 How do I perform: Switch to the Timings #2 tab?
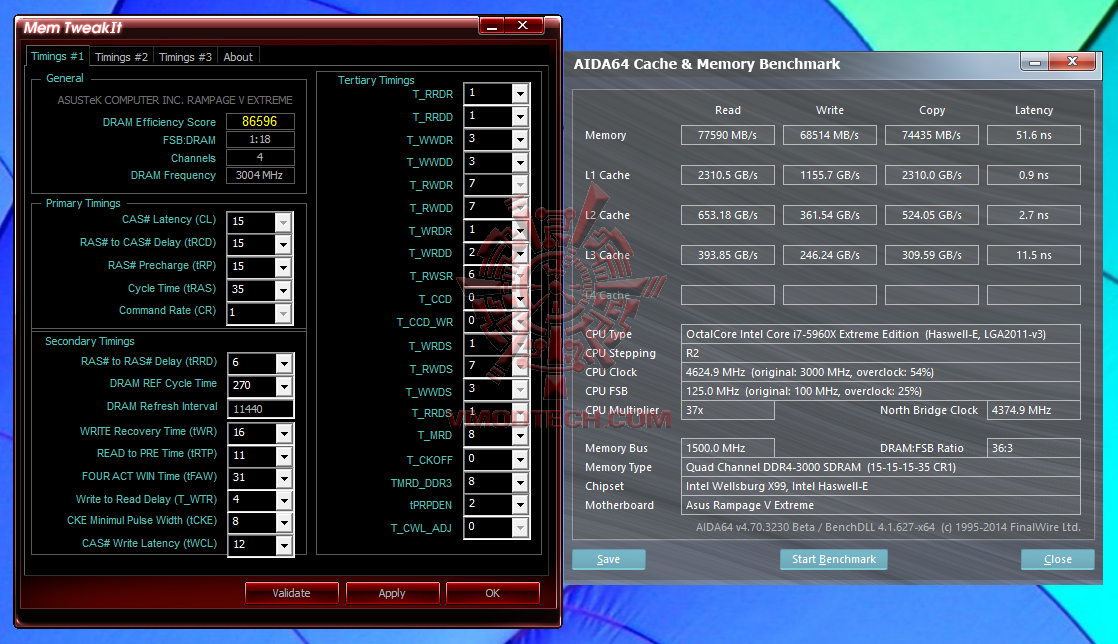121,57
